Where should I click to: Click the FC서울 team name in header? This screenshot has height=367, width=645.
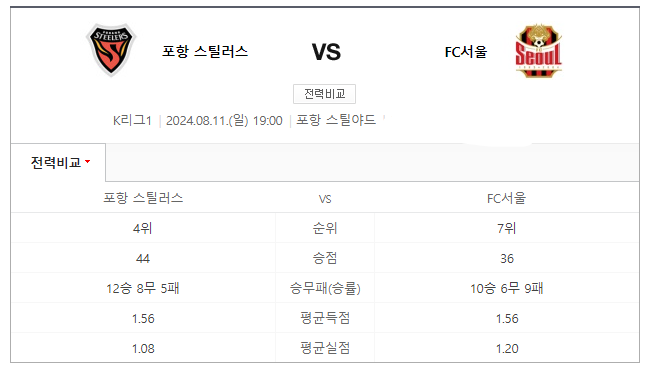coord(466,52)
